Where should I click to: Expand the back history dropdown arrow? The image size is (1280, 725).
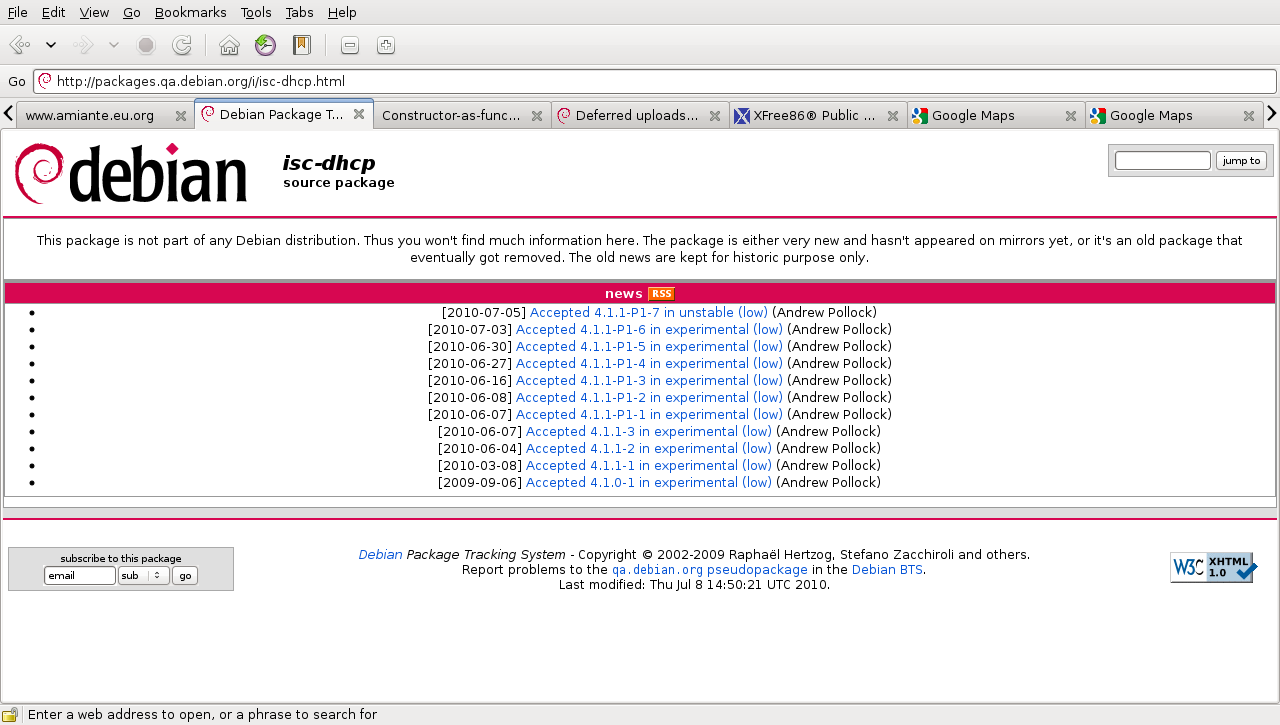(x=51, y=45)
